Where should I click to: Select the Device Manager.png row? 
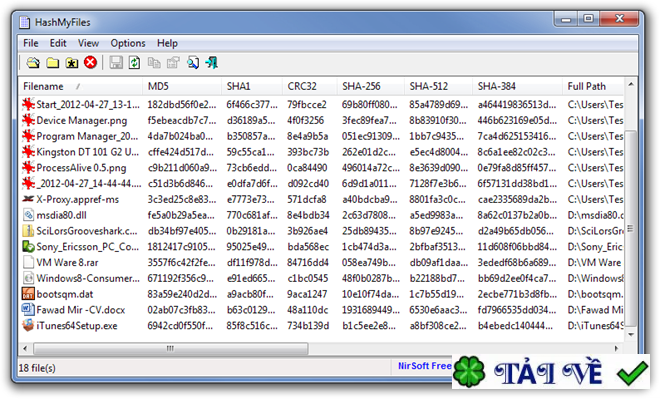point(322,121)
